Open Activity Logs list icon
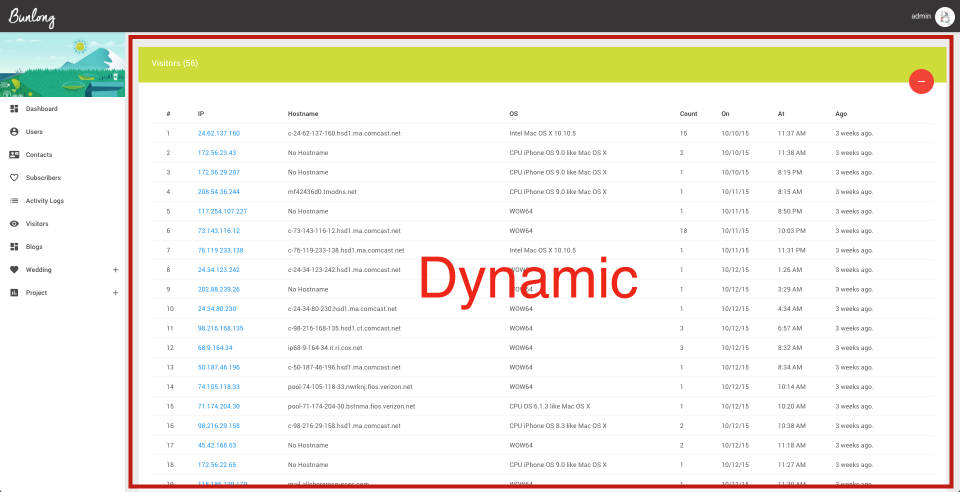The image size is (960, 492). click(14, 200)
